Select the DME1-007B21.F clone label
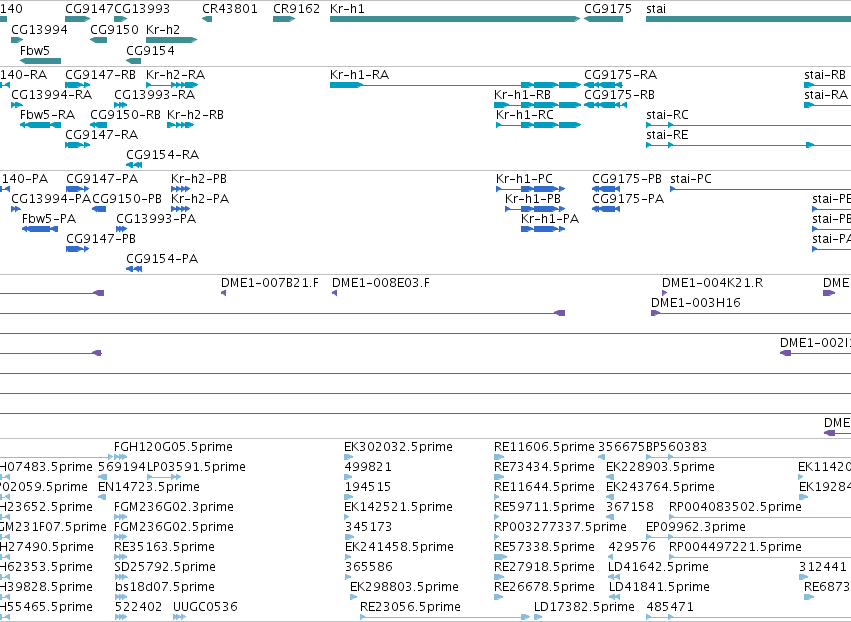Image resolution: width=851 pixels, height=622 pixels. pyautogui.click(x=270, y=283)
